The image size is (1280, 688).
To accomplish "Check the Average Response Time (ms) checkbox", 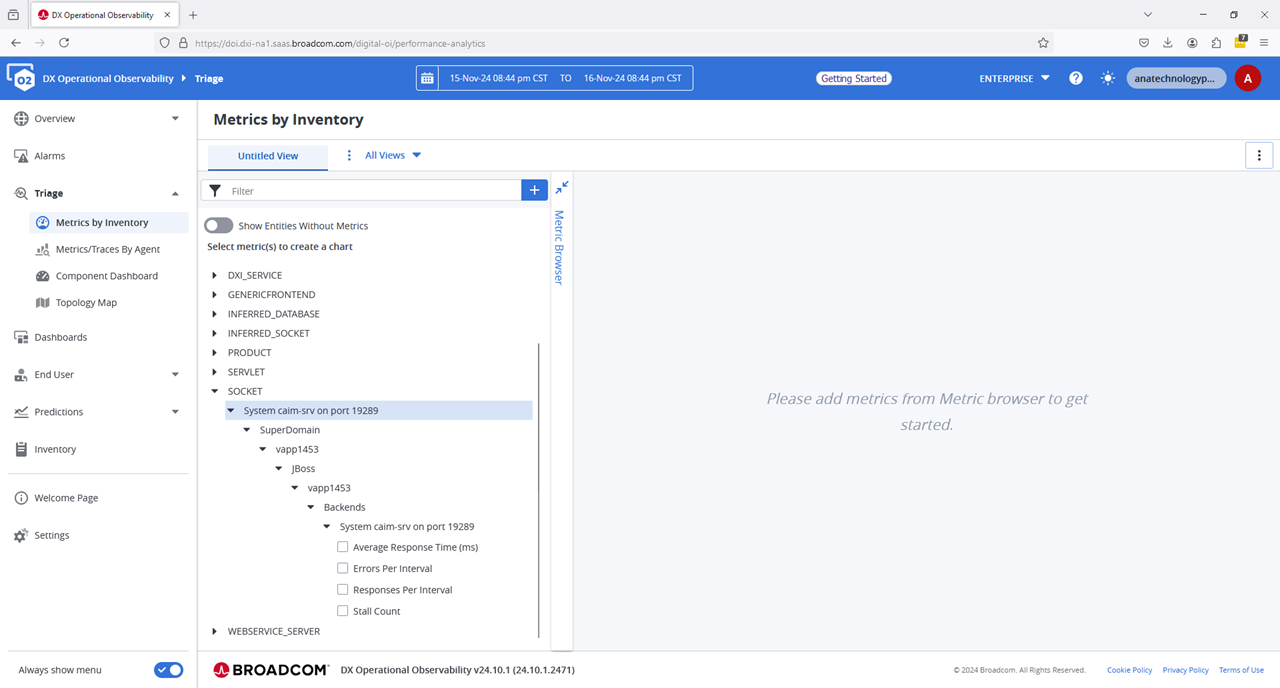I will (343, 547).
